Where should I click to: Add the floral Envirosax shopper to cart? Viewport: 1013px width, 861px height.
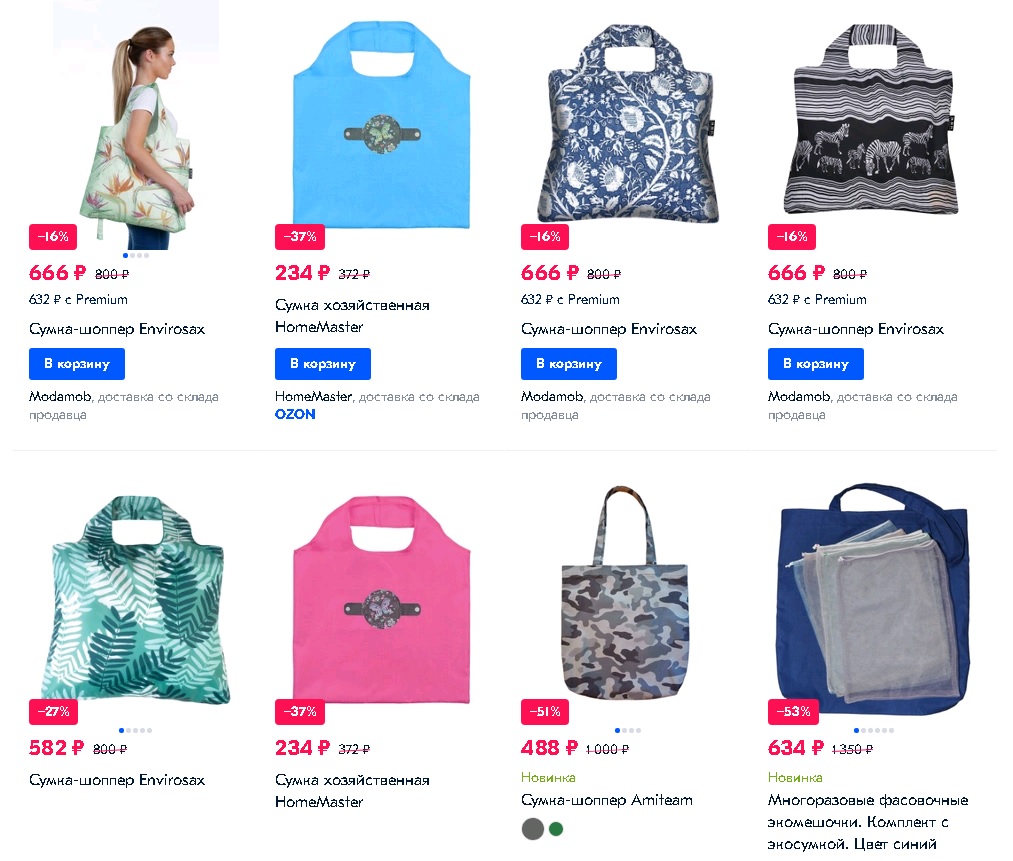(x=76, y=364)
